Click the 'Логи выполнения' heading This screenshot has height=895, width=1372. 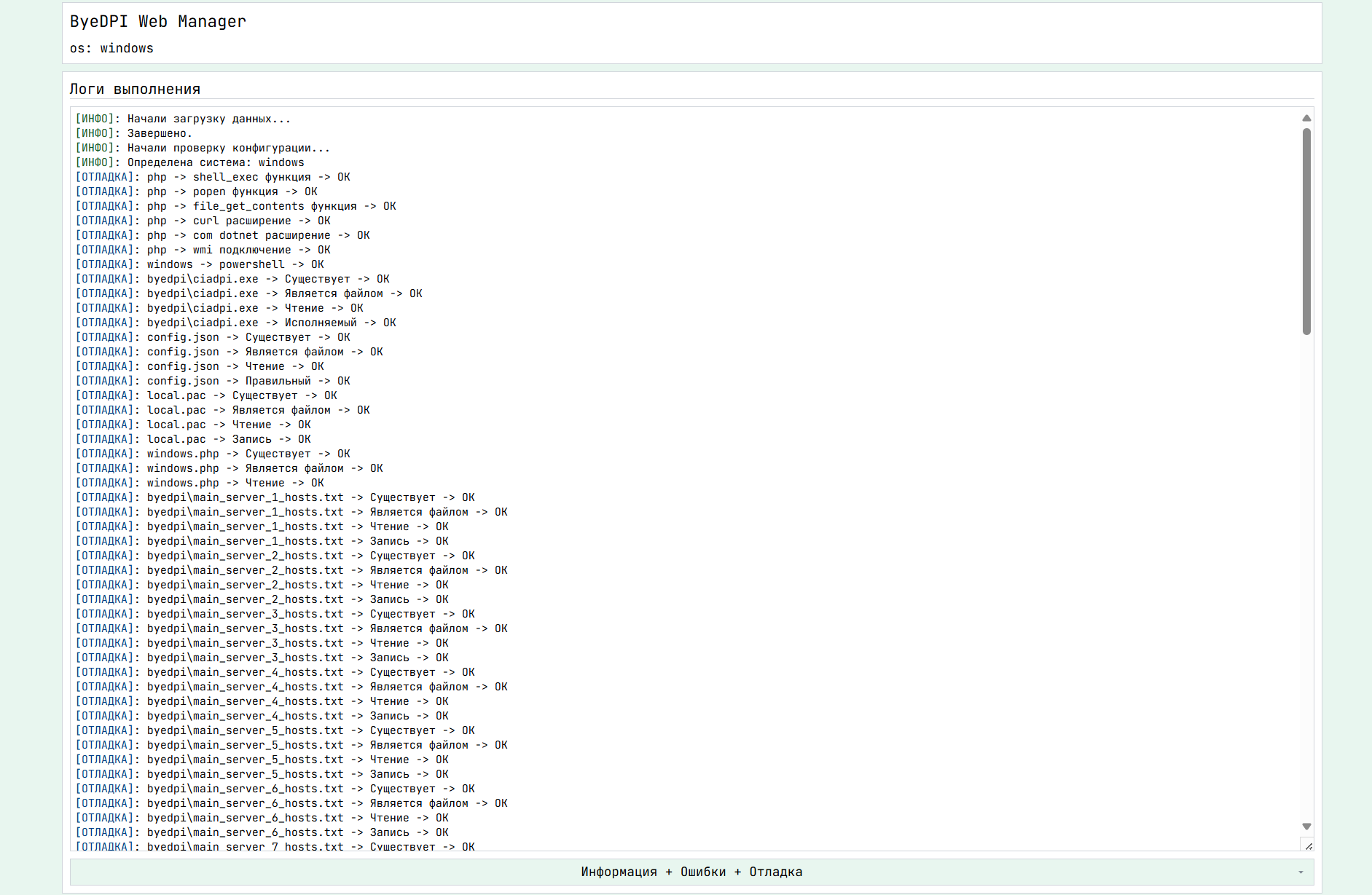pos(135,89)
